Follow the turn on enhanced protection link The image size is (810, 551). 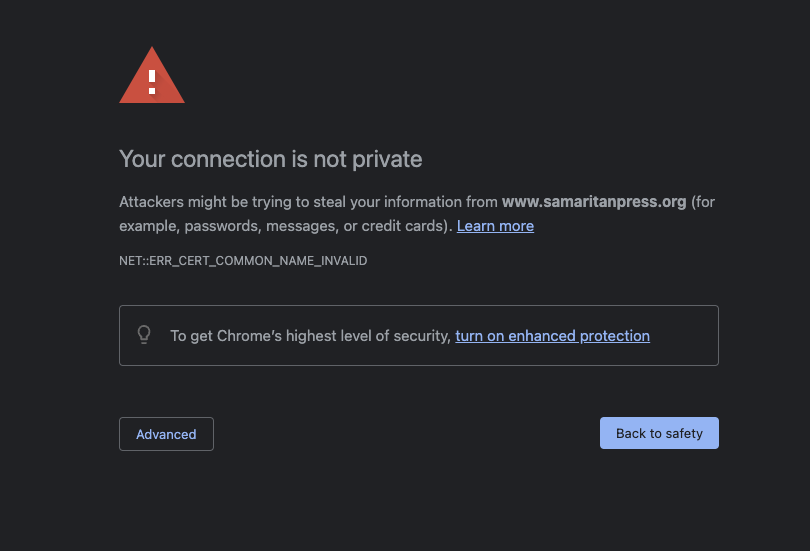552,336
